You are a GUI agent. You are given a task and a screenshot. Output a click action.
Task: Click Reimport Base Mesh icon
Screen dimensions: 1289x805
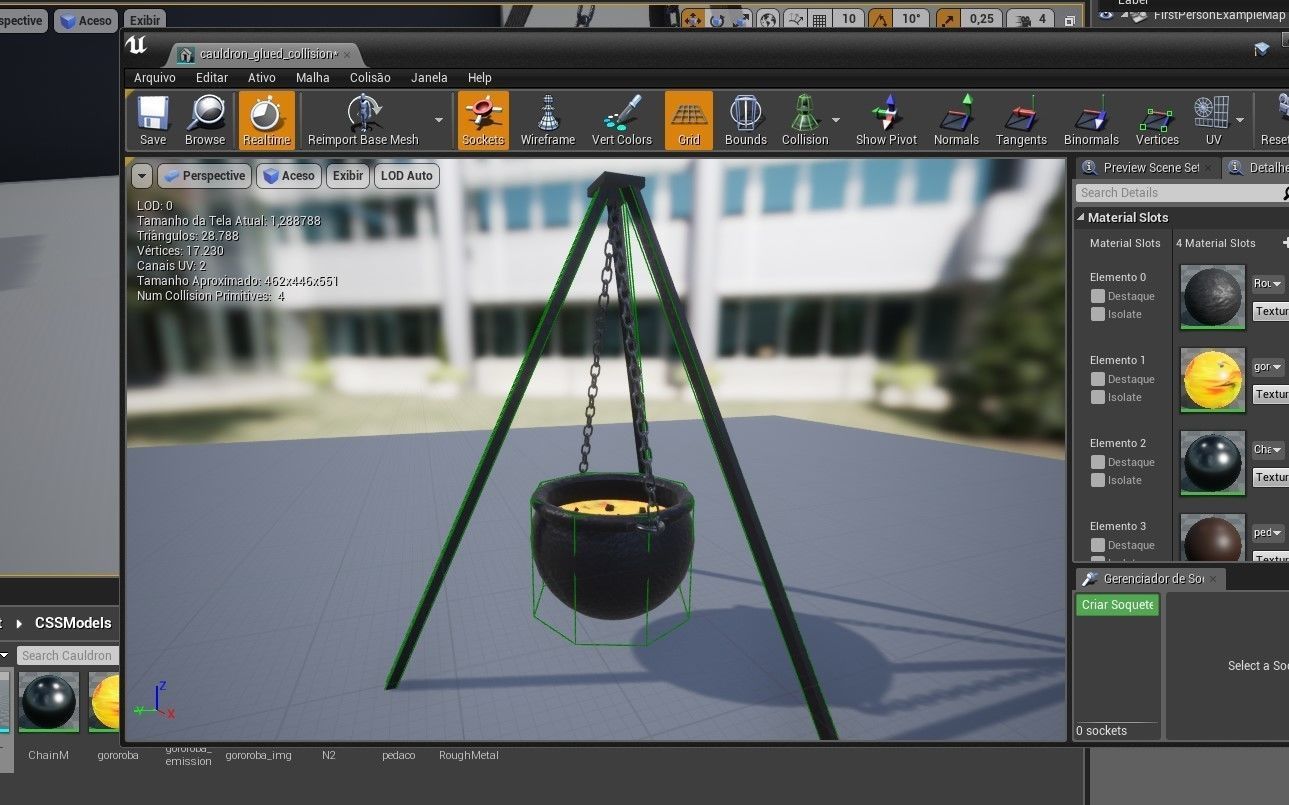[363, 121]
